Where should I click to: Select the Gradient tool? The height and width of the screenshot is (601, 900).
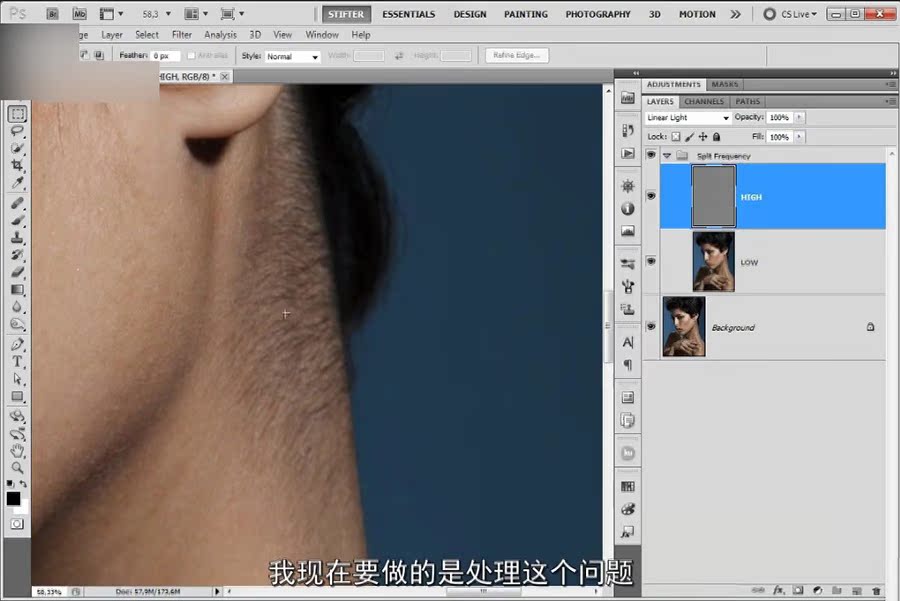pos(17,289)
